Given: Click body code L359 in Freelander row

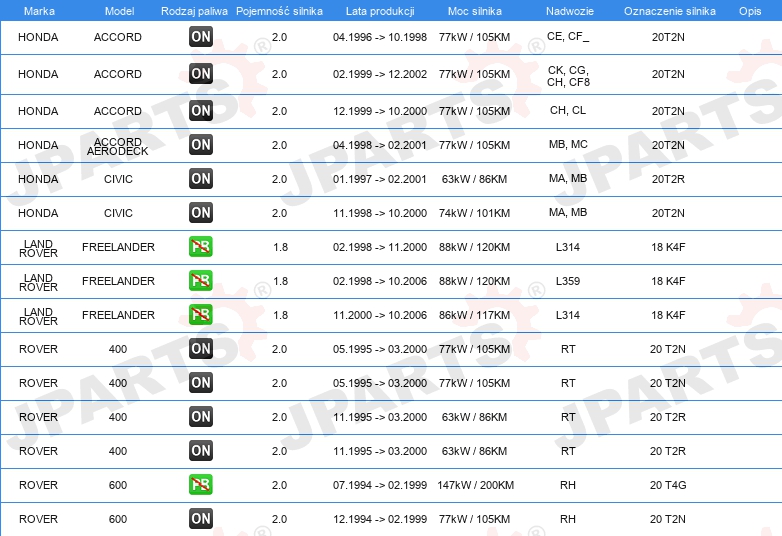Looking at the screenshot, I should [568, 281].
